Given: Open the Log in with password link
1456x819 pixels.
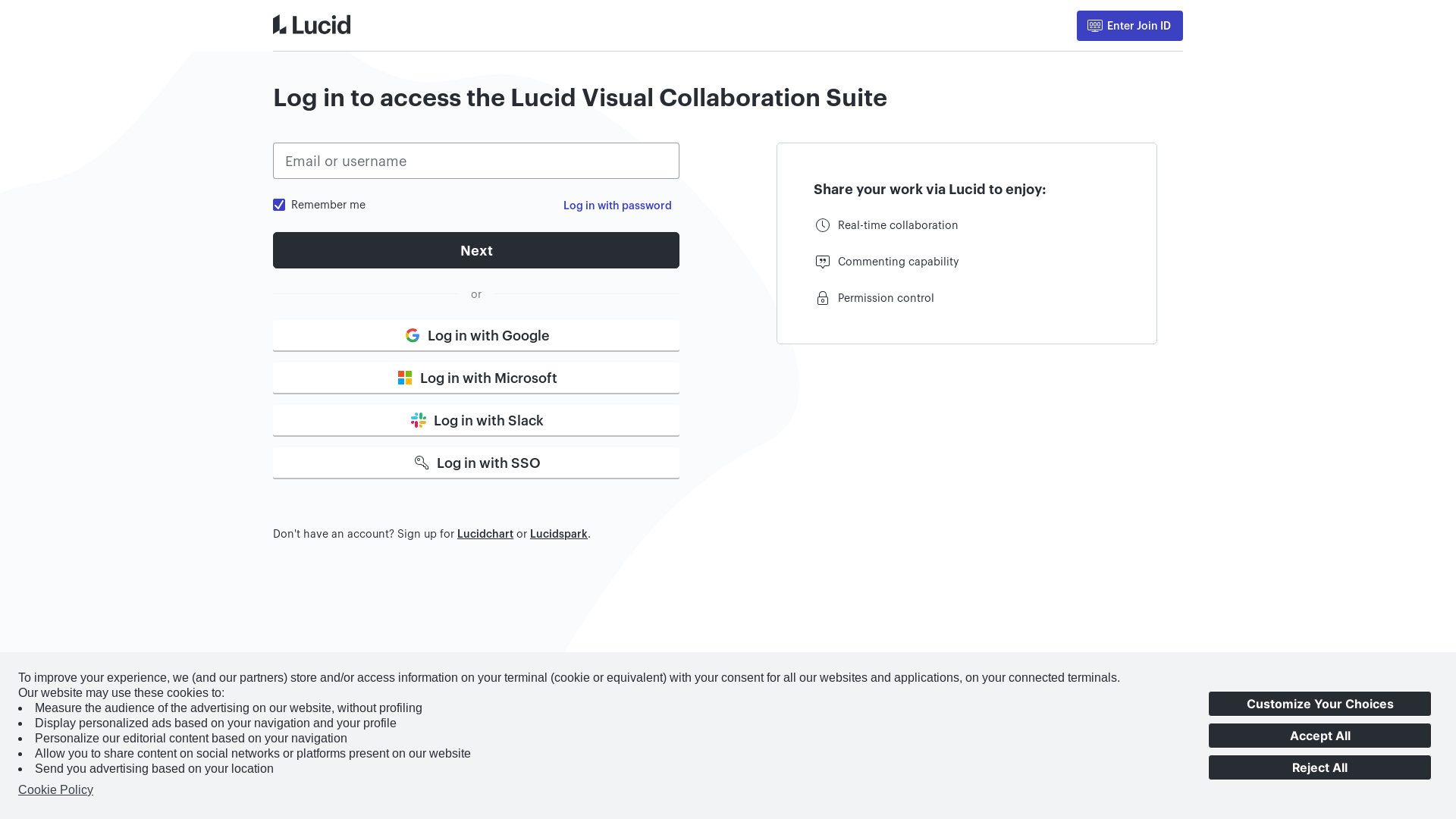Looking at the screenshot, I should [x=617, y=206].
